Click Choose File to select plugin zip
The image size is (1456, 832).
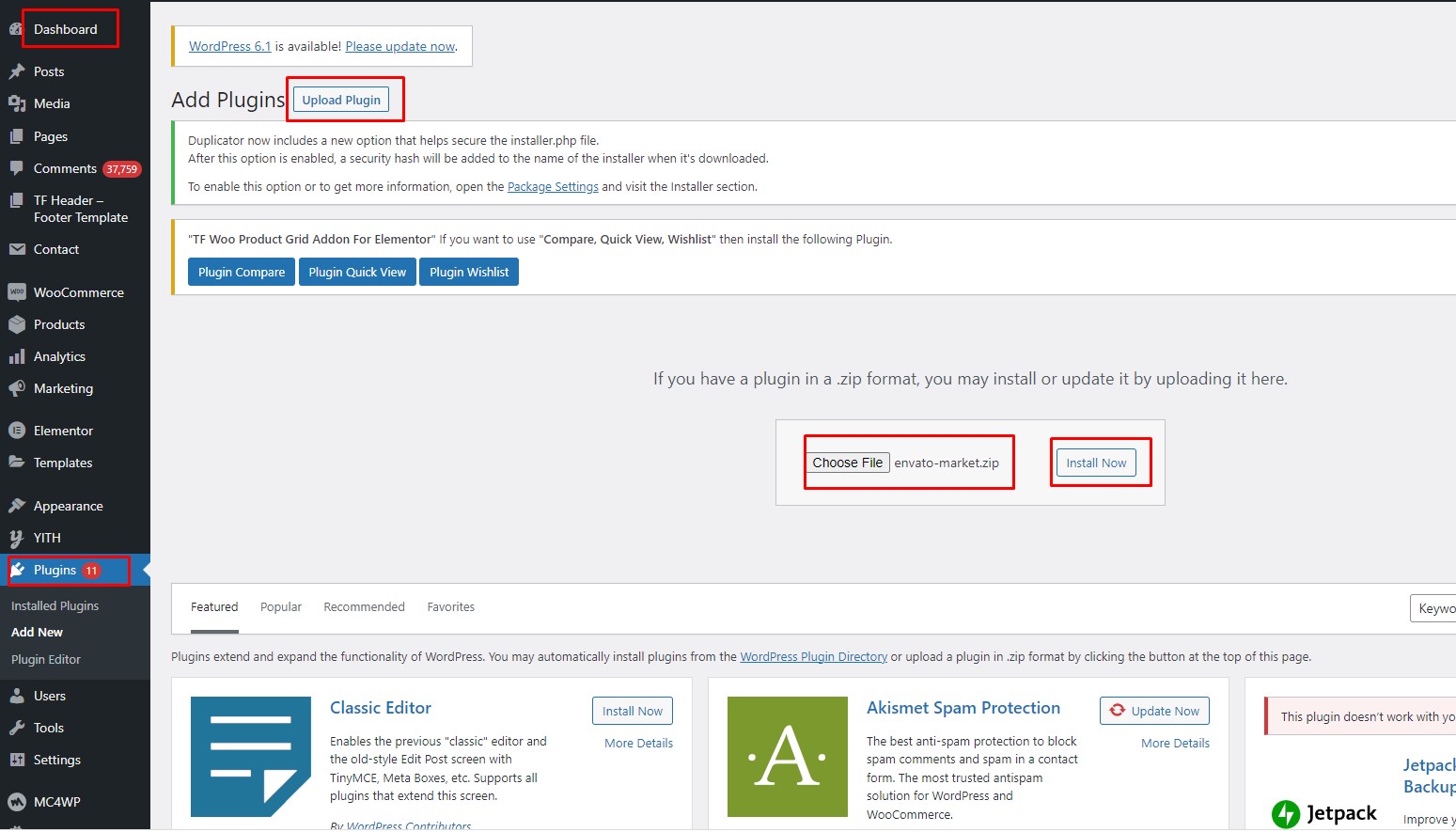point(847,462)
